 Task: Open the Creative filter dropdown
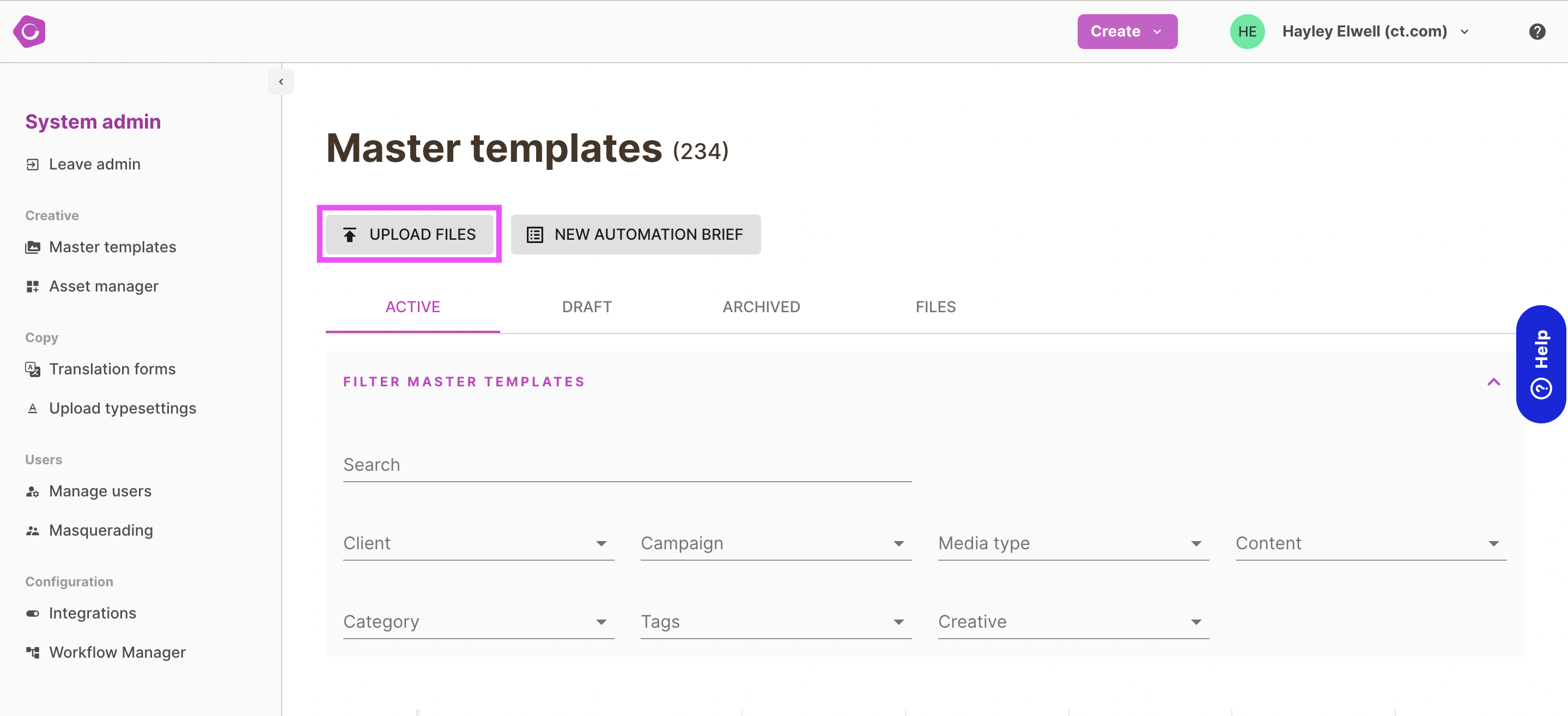pyautogui.click(x=1074, y=622)
